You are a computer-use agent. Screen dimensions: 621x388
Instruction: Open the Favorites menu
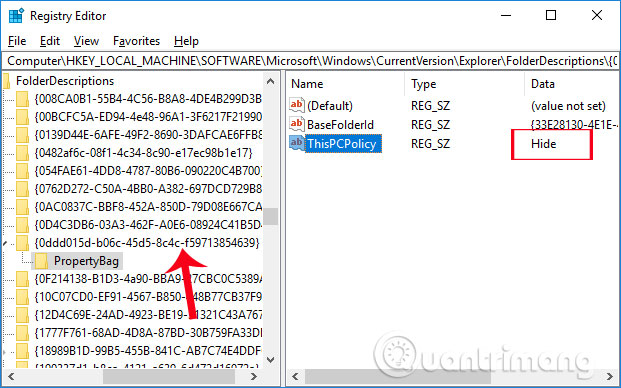point(136,41)
